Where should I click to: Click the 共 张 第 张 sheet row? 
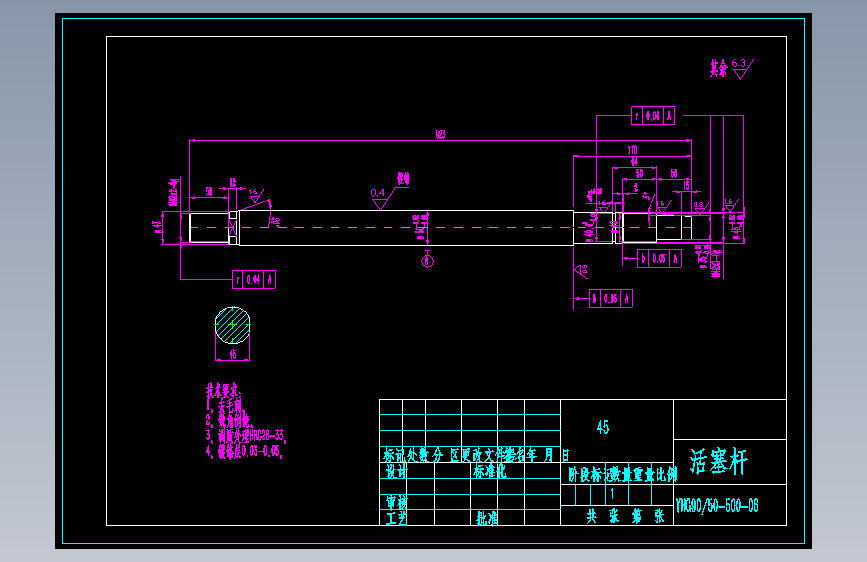coord(625,516)
